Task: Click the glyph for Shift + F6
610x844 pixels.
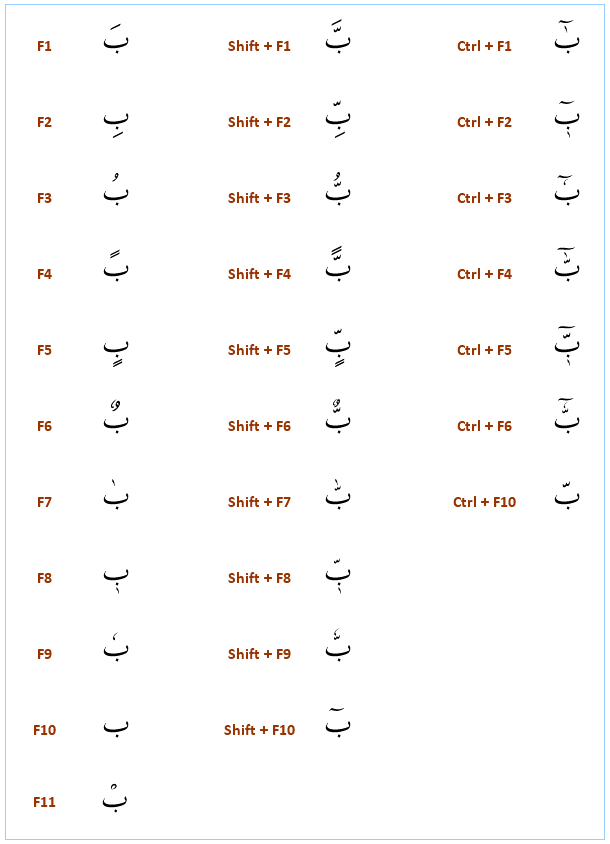Action: pos(339,421)
